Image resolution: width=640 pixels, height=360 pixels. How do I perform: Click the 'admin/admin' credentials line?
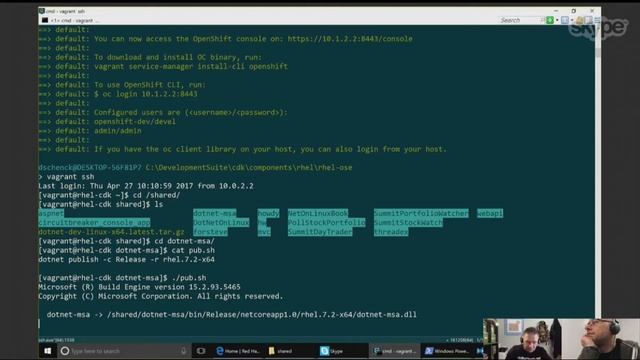118,131
